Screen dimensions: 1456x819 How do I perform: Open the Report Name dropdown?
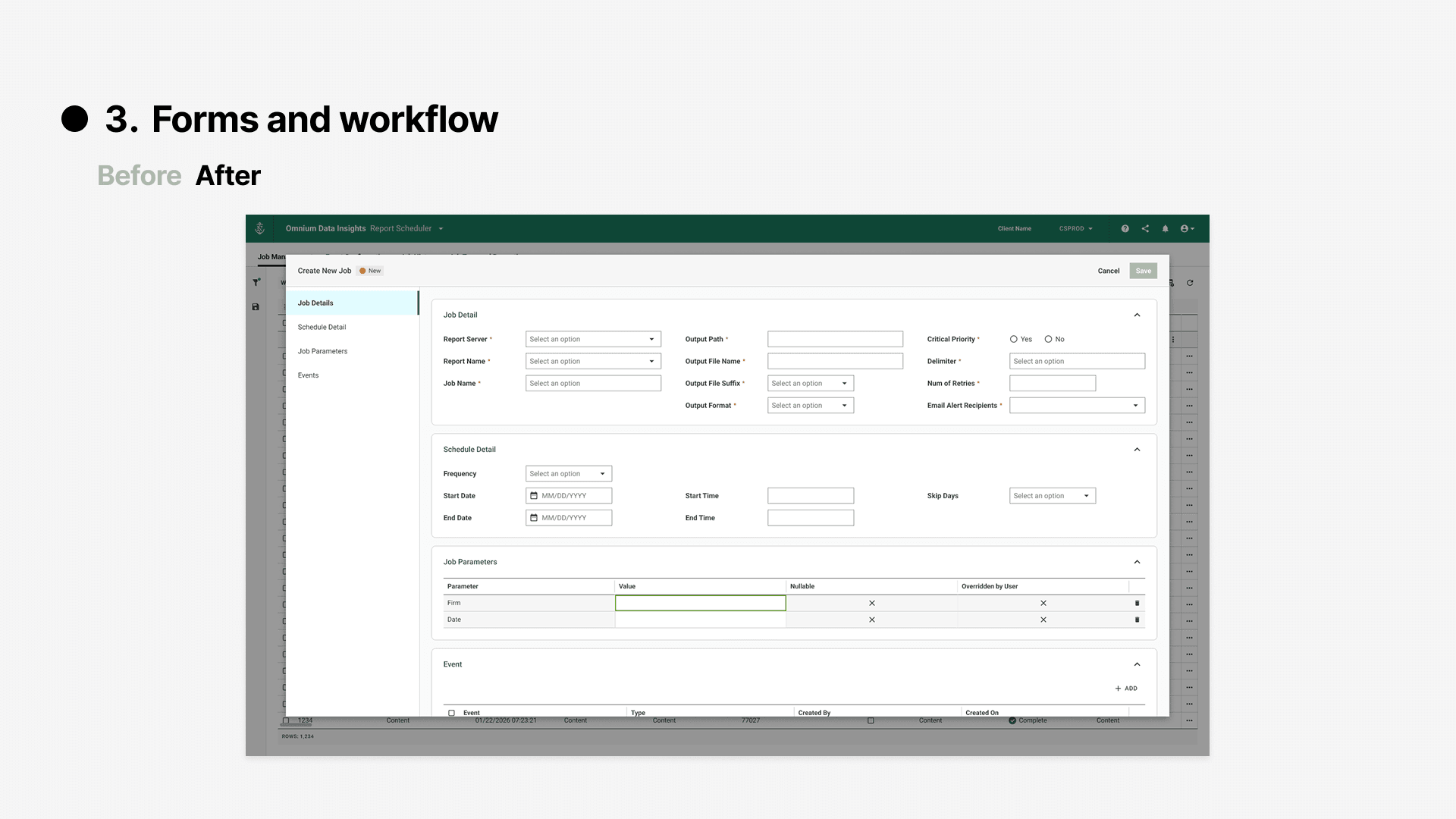point(593,362)
